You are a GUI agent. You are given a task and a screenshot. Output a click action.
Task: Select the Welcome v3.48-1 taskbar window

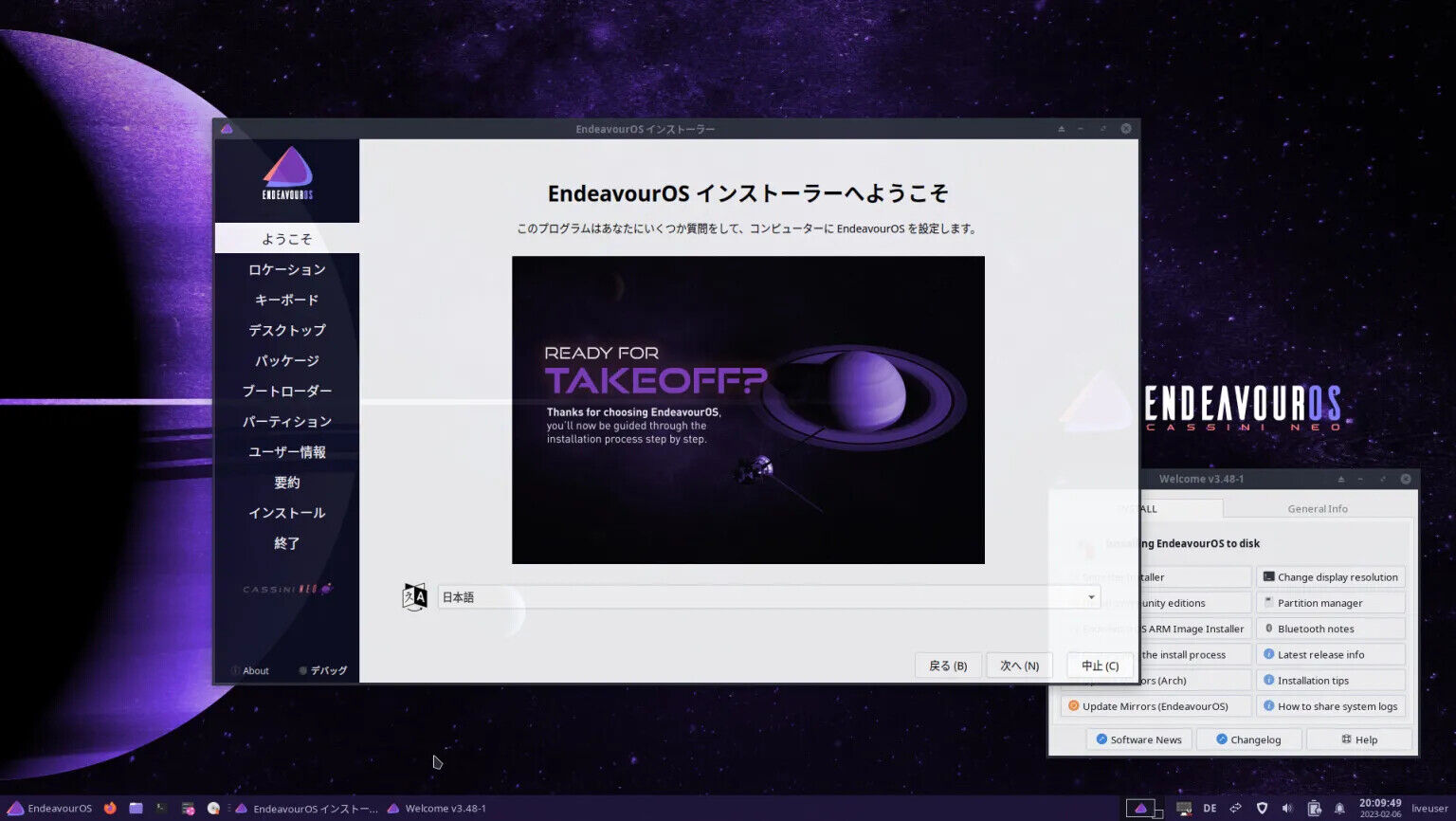pos(437,809)
